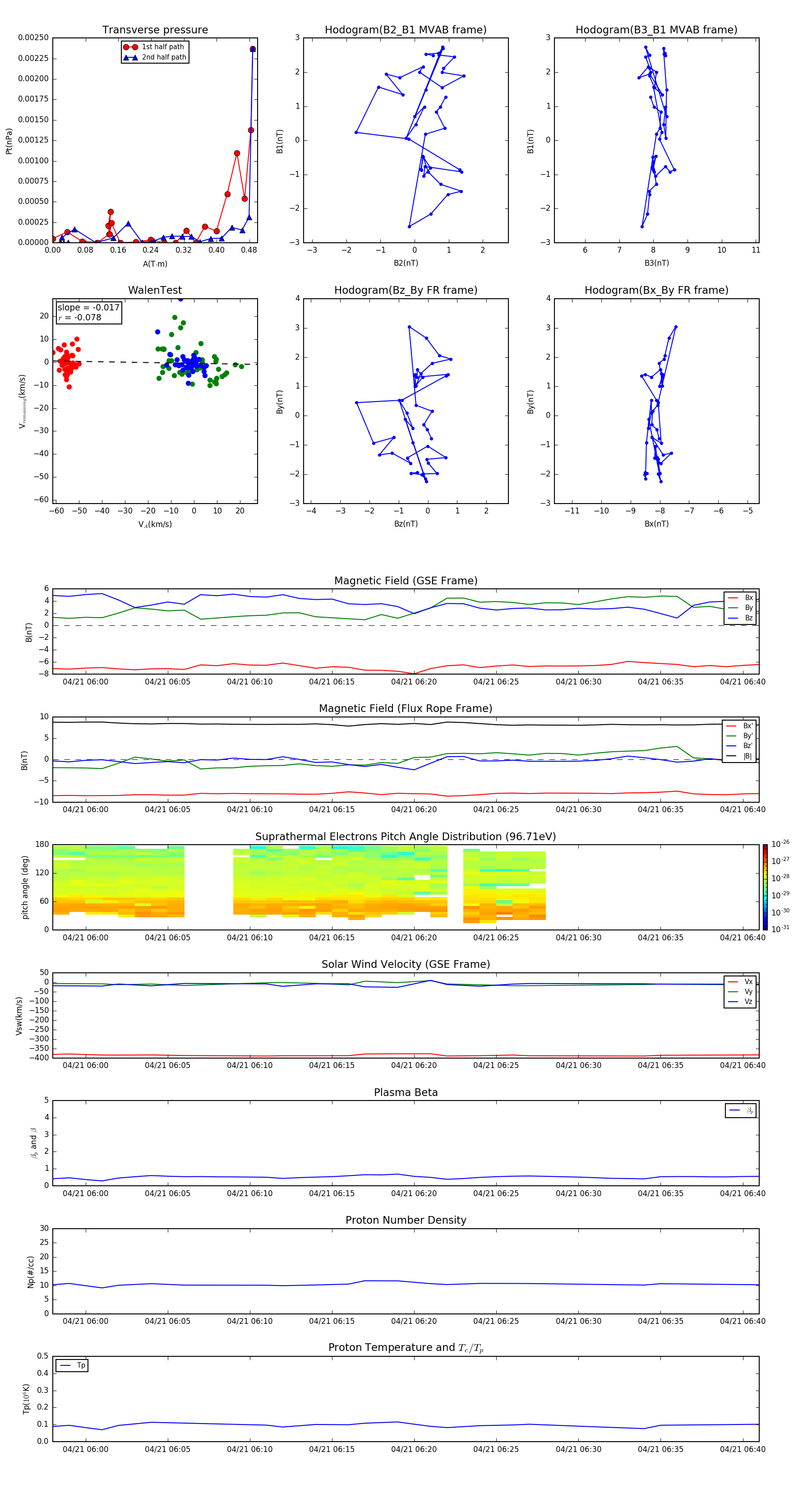Click the Vx entry in velocity legend

(x=740, y=982)
